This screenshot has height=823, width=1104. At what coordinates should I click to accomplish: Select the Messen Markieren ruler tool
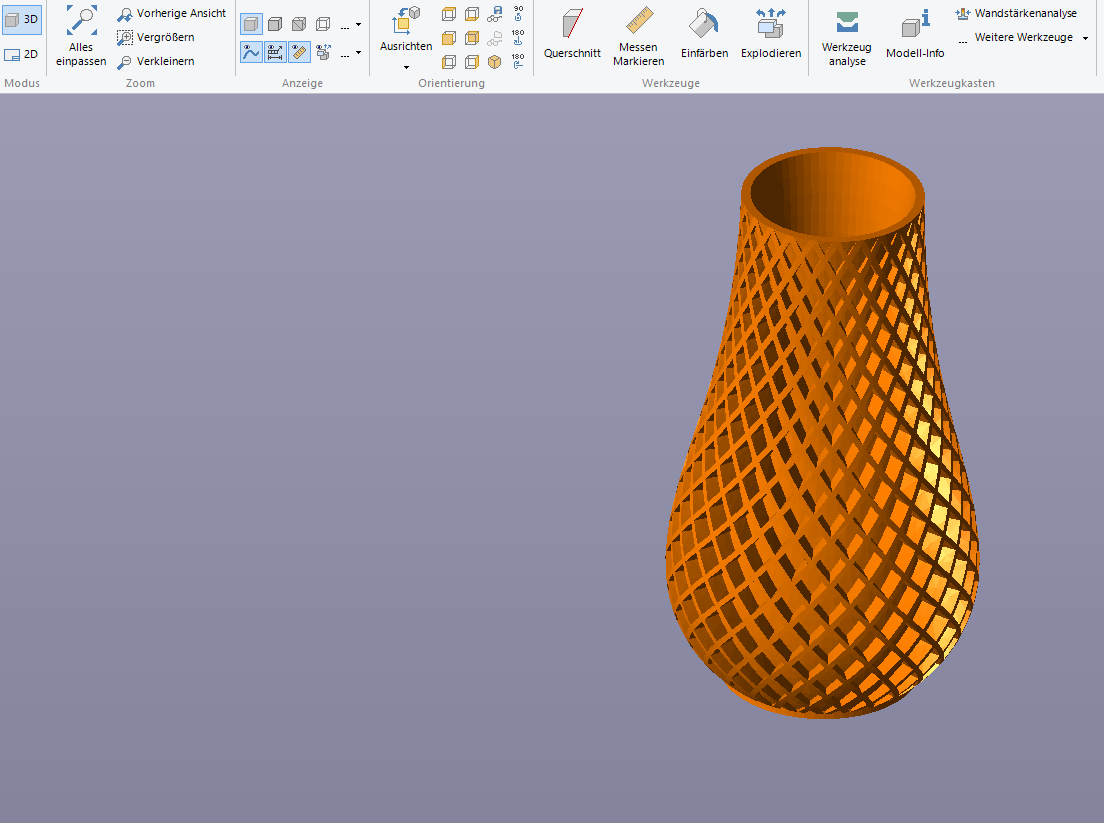point(638,35)
